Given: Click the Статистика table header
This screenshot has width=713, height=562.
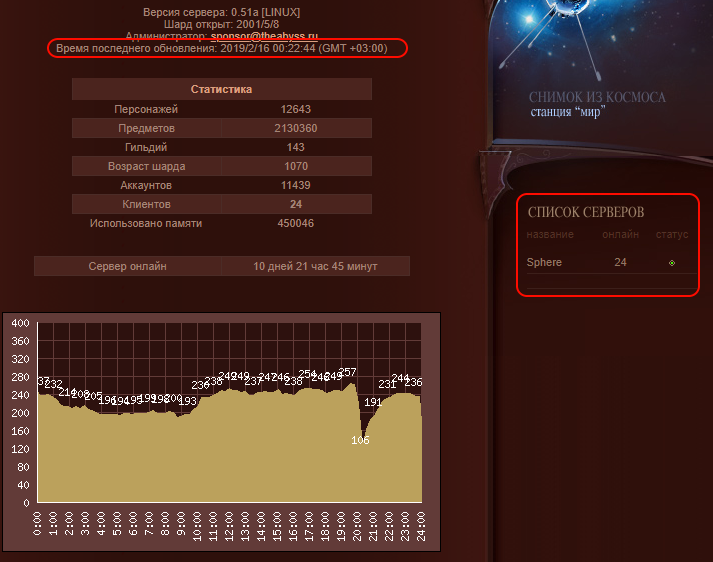Looking at the screenshot, I should click(221, 89).
